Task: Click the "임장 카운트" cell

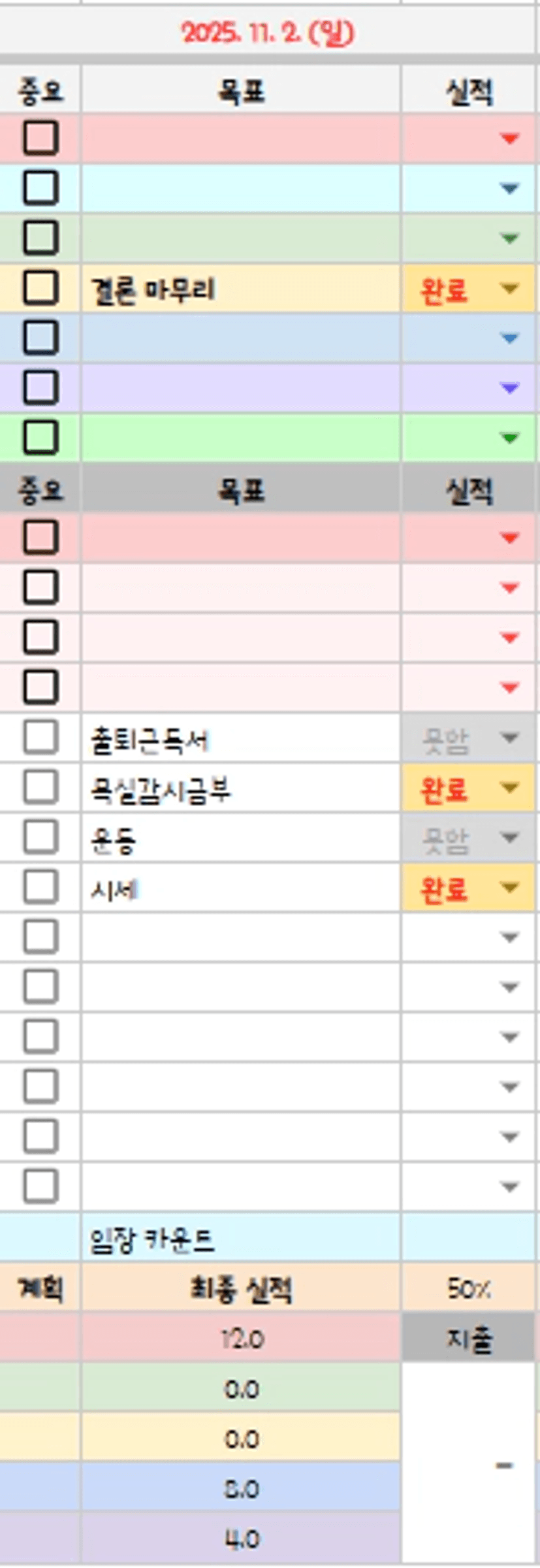Action: click(x=240, y=1239)
